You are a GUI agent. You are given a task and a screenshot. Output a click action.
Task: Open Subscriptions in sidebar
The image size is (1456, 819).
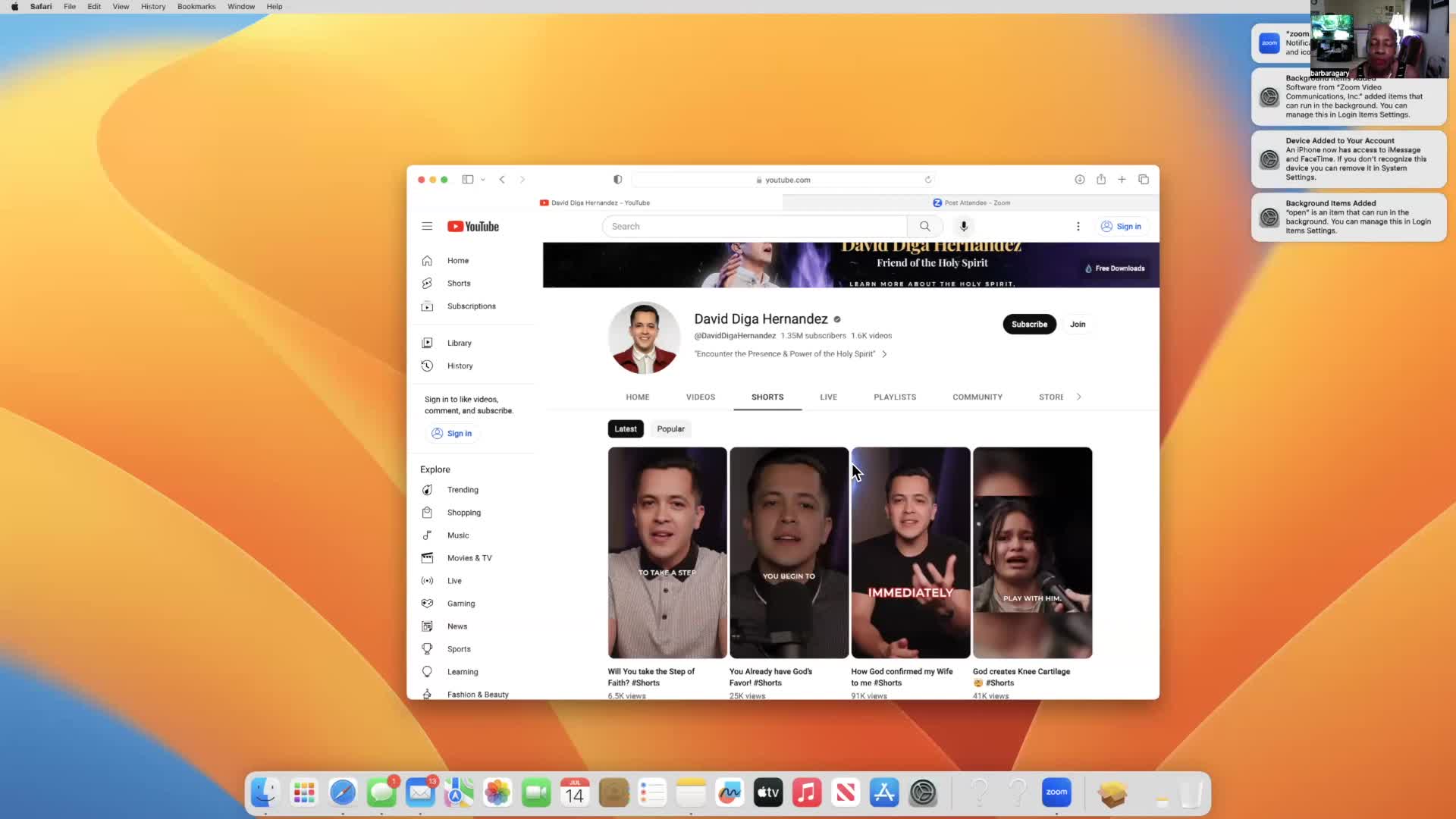pos(470,306)
